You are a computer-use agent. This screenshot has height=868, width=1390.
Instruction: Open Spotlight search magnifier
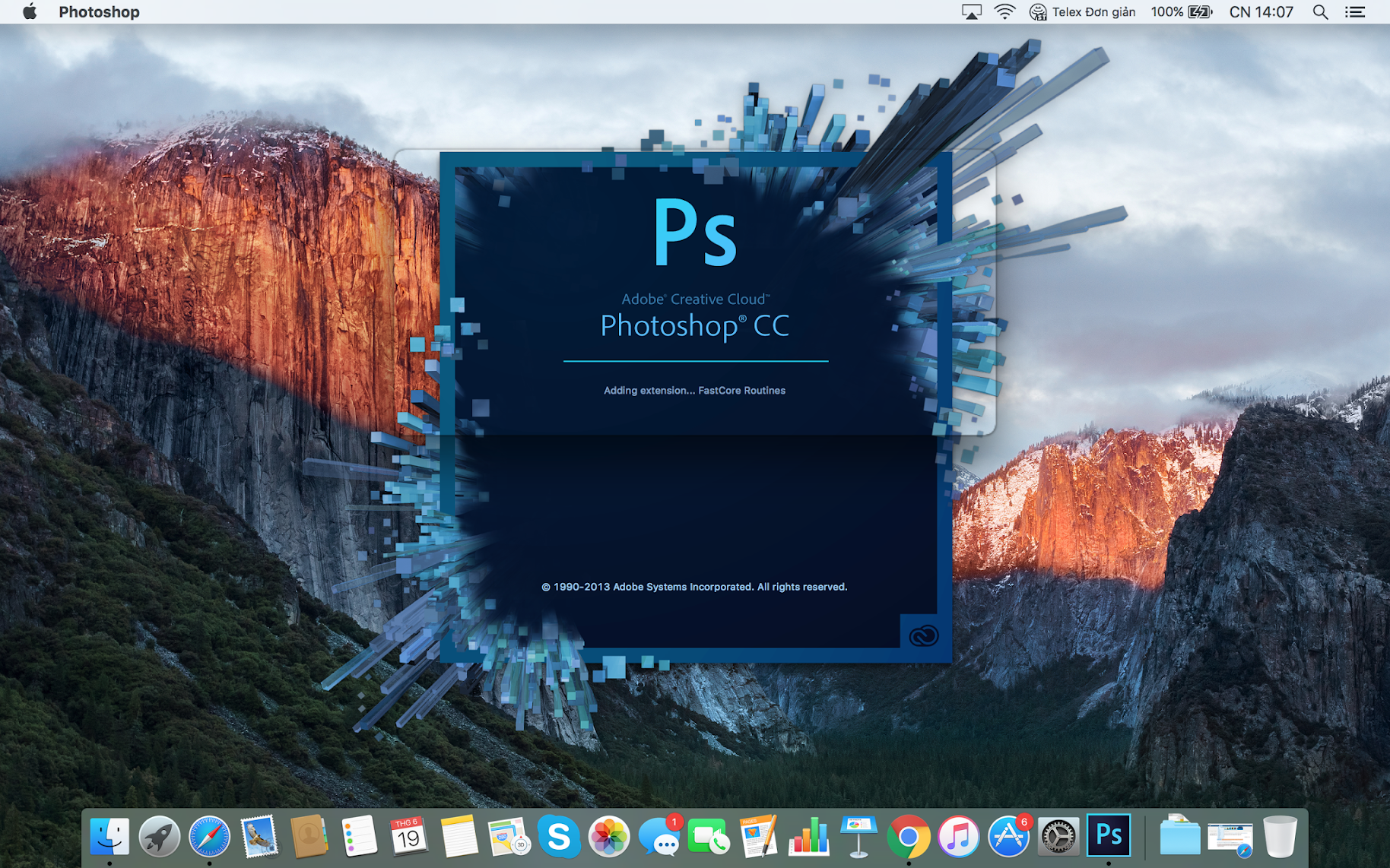[x=1320, y=11]
